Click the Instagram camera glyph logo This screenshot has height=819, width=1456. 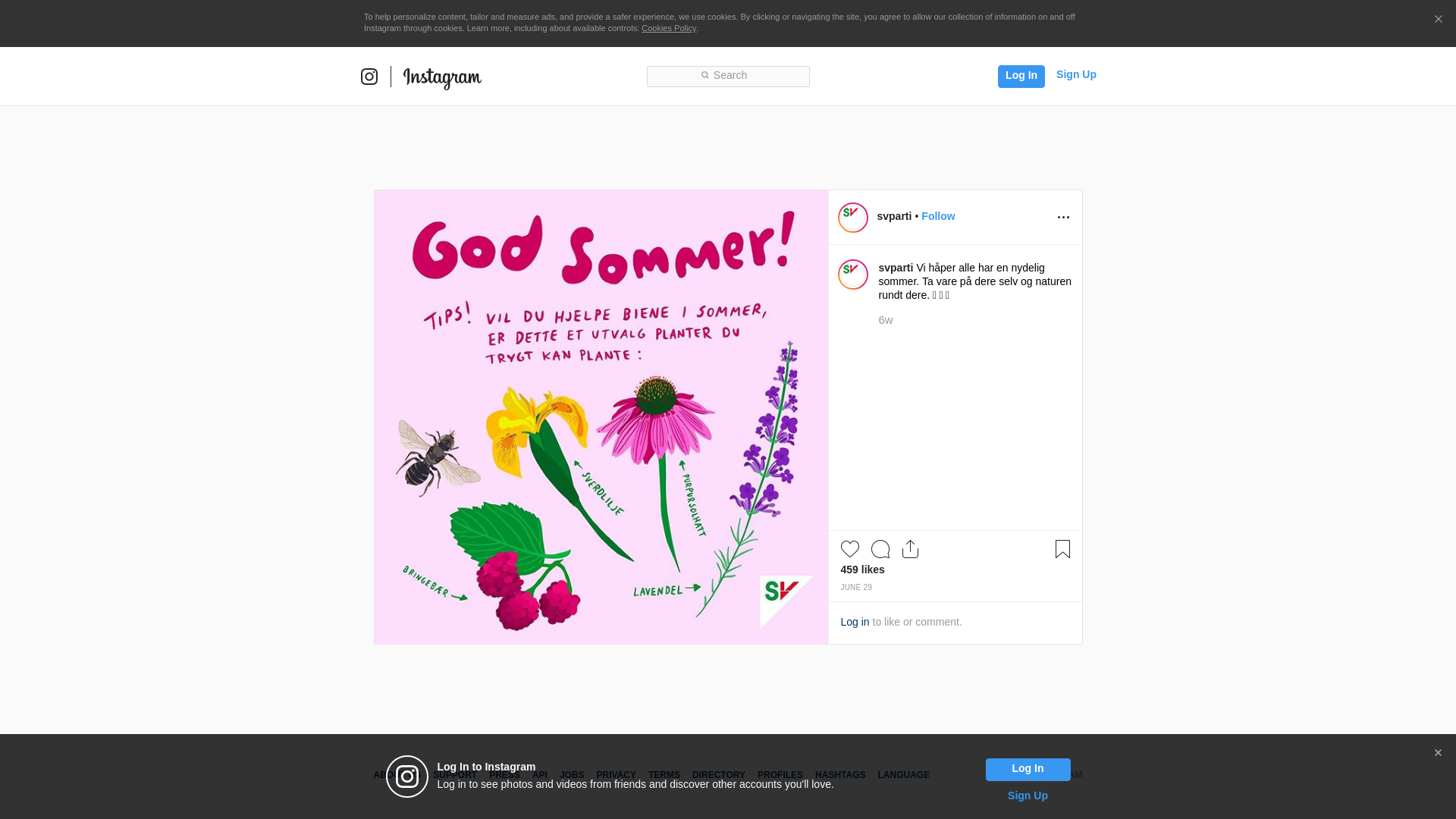pos(369,77)
